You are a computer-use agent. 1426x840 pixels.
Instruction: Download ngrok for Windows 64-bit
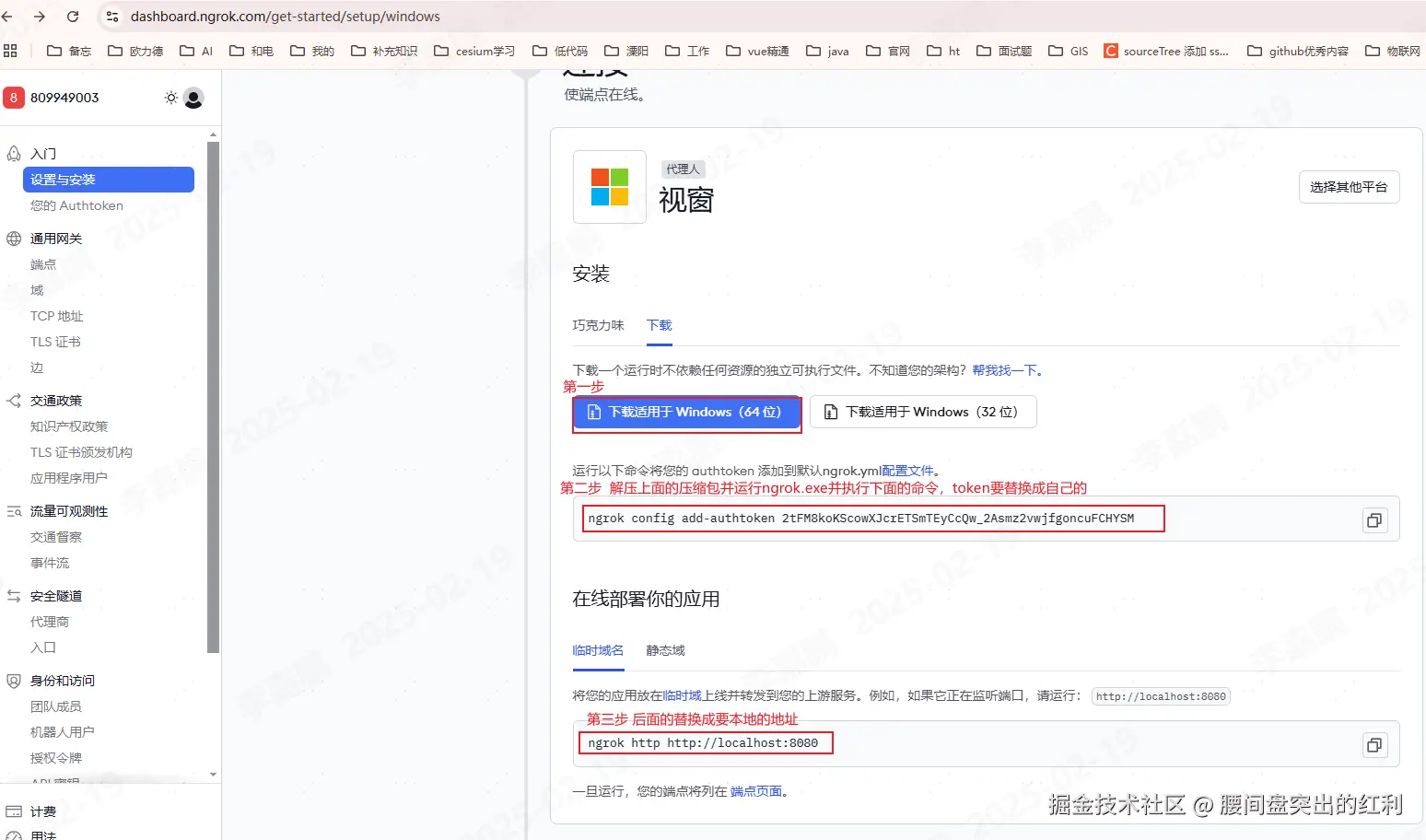pos(686,413)
